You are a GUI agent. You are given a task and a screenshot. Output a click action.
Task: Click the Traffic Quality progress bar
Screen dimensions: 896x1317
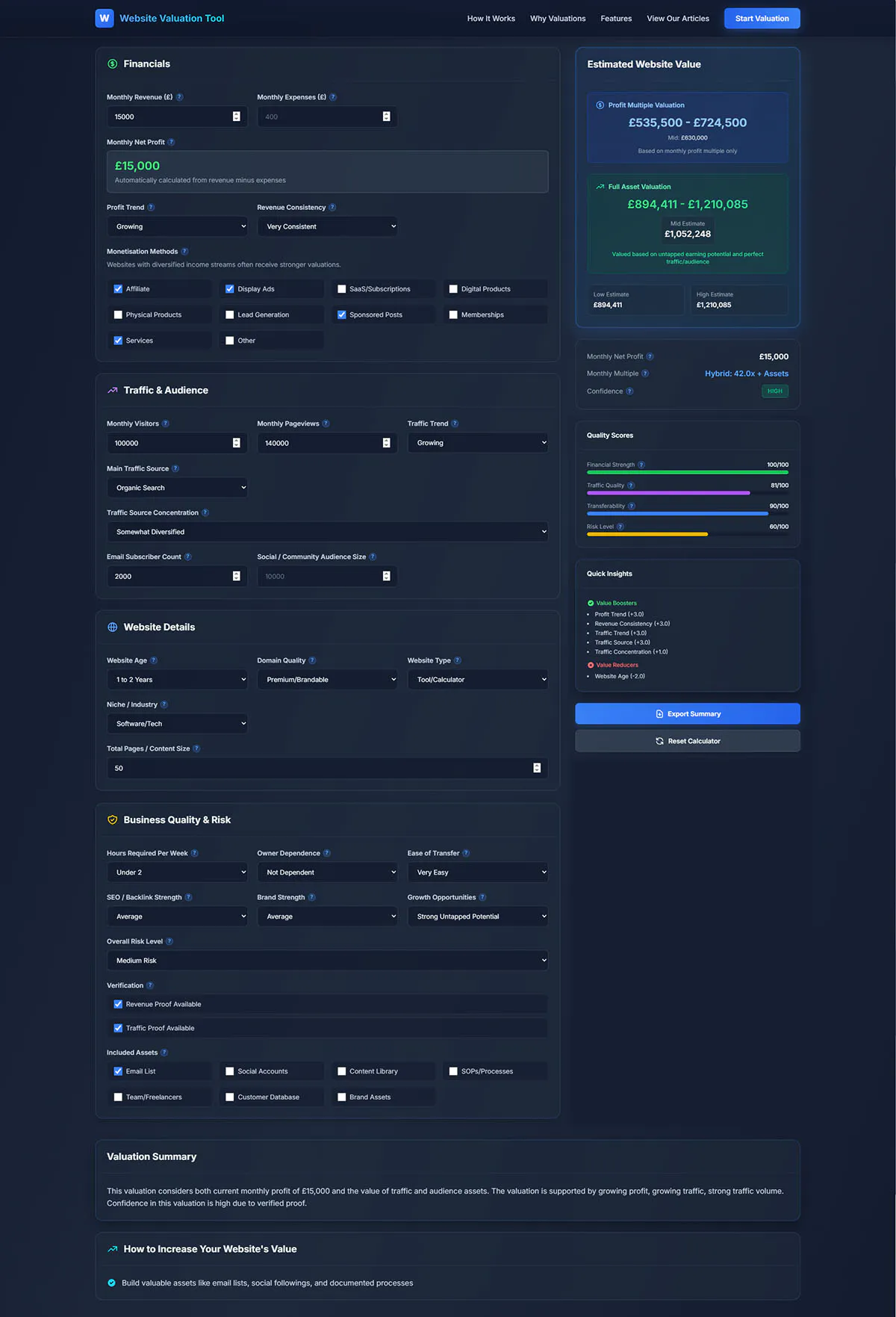click(688, 493)
